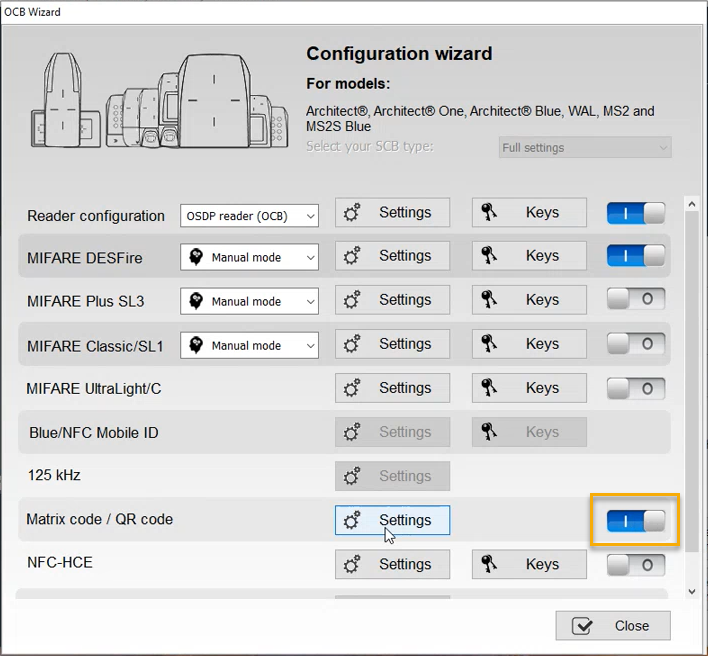Enable the MIFARE Plus SL3 toggle
Screen dimensions: 708x656
pyautogui.click(x=635, y=300)
